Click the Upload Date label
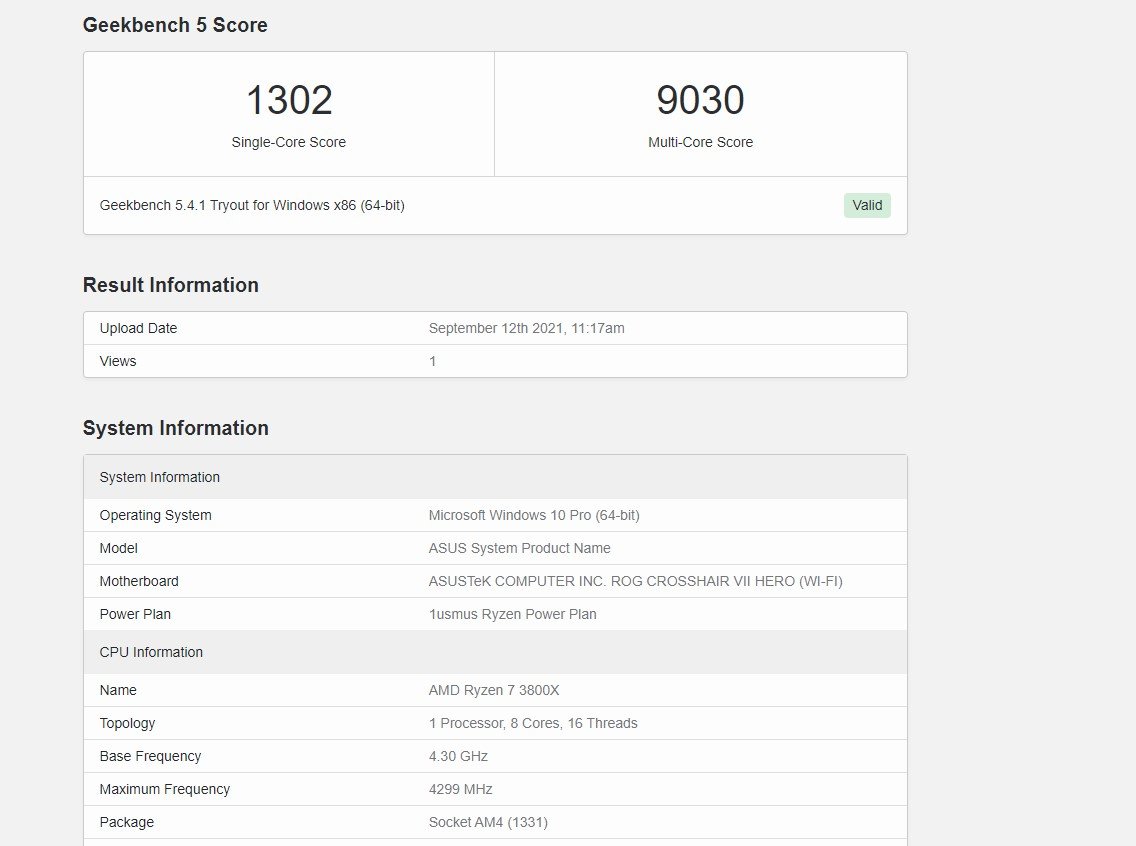Image resolution: width=1136 pixels, height=846 pixels. (138, 328)
